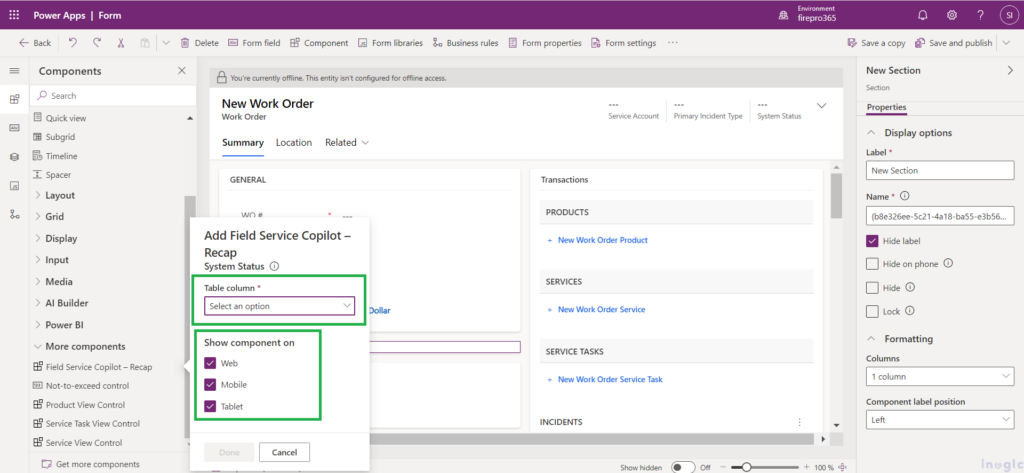Screen dimensions: 1024x473
Task: Click the Label input field
Action: coord(939,171)
